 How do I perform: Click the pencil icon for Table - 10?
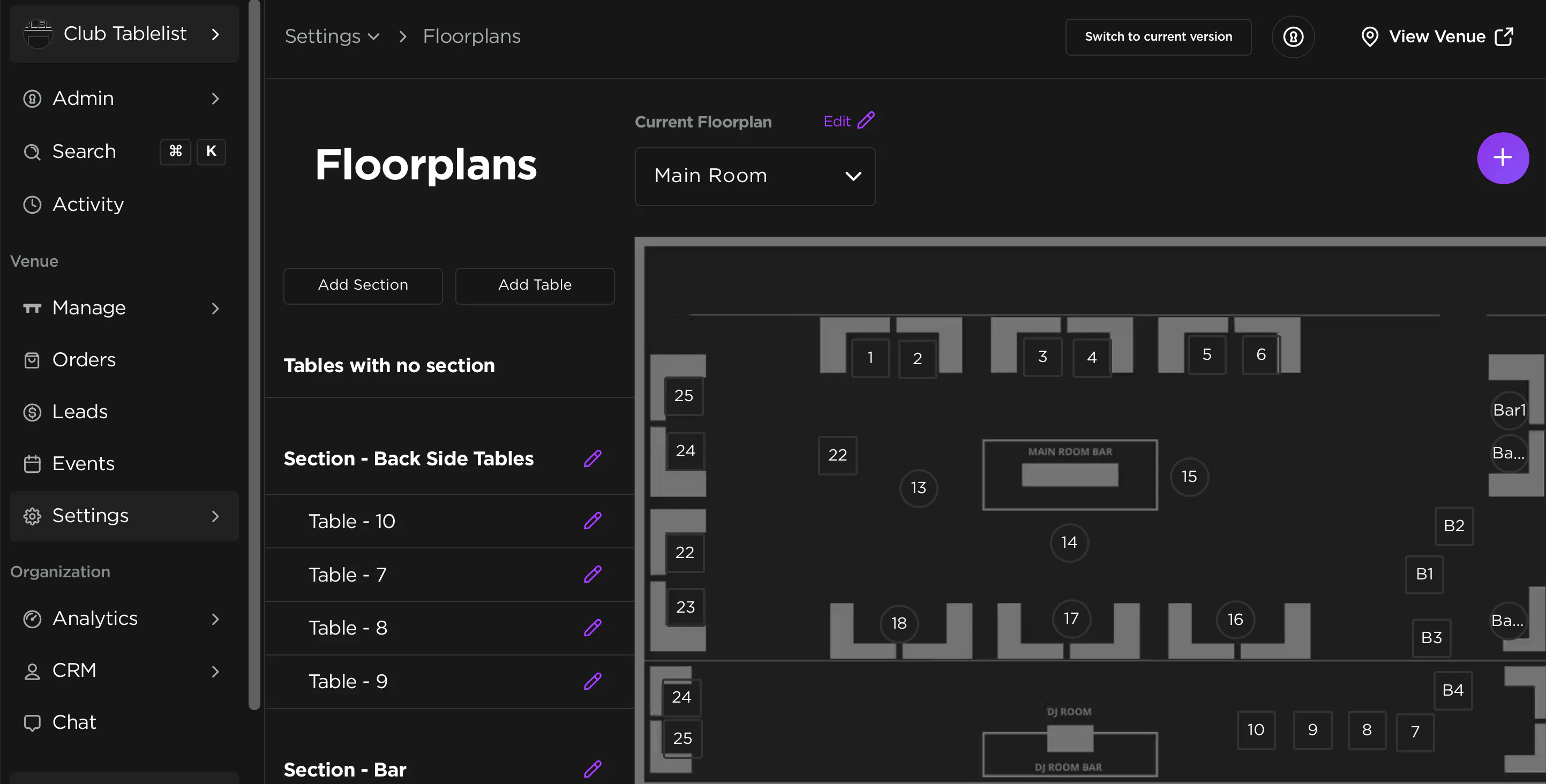coord(592,521)
